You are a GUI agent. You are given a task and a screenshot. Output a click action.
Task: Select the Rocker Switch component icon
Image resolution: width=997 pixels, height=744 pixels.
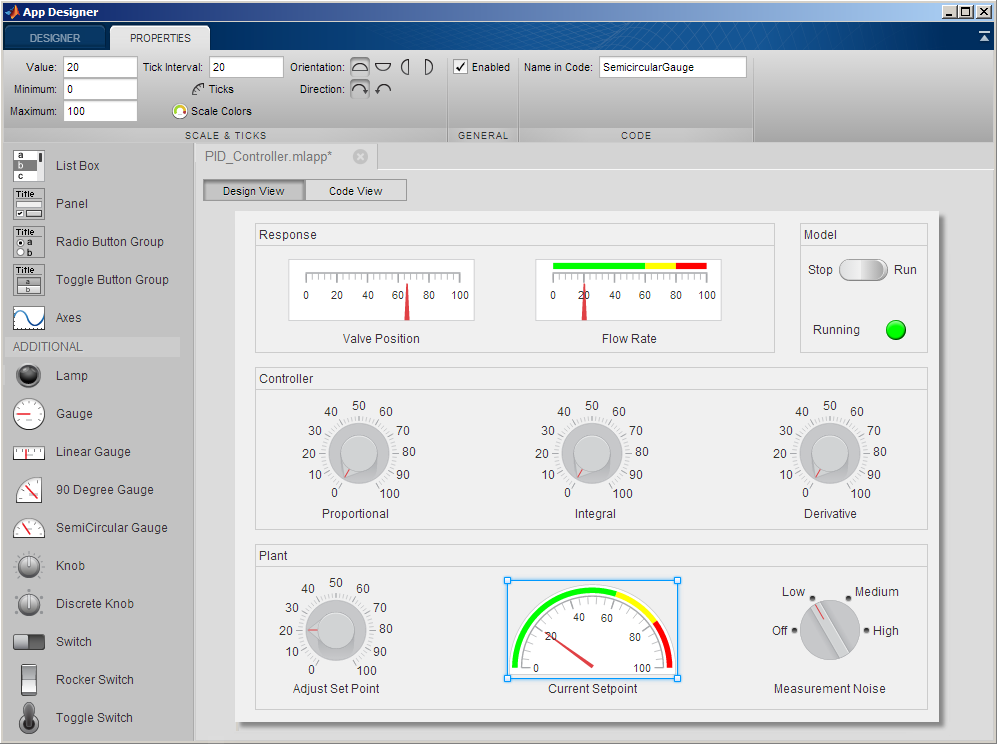29,680
